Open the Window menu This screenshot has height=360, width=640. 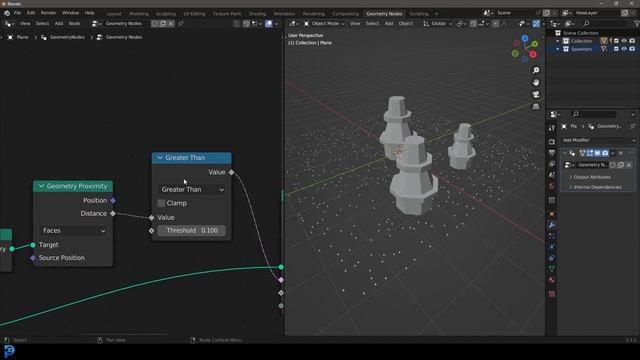click(70, 13)
